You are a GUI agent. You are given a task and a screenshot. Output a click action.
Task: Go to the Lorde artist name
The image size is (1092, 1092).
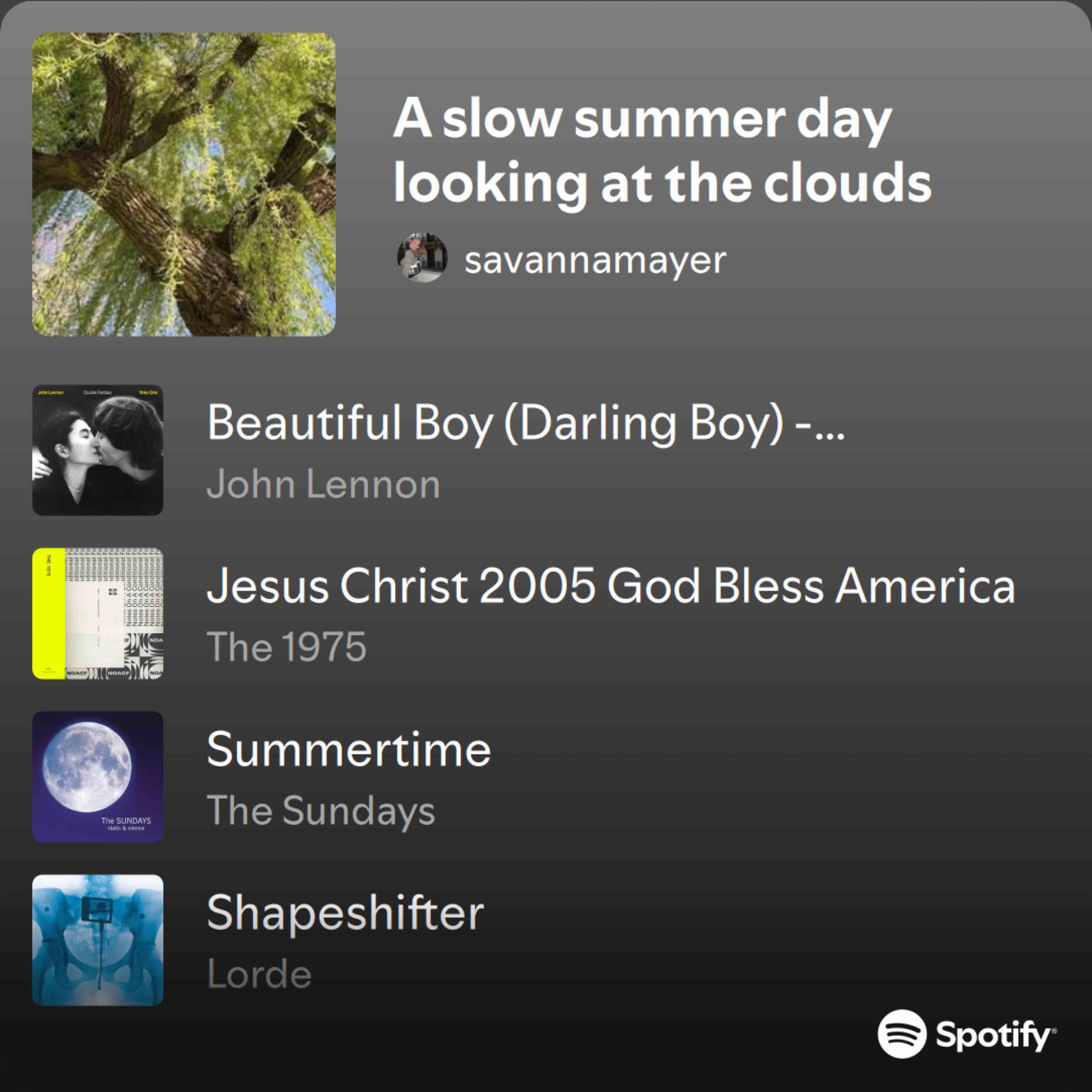click(259, 974)
